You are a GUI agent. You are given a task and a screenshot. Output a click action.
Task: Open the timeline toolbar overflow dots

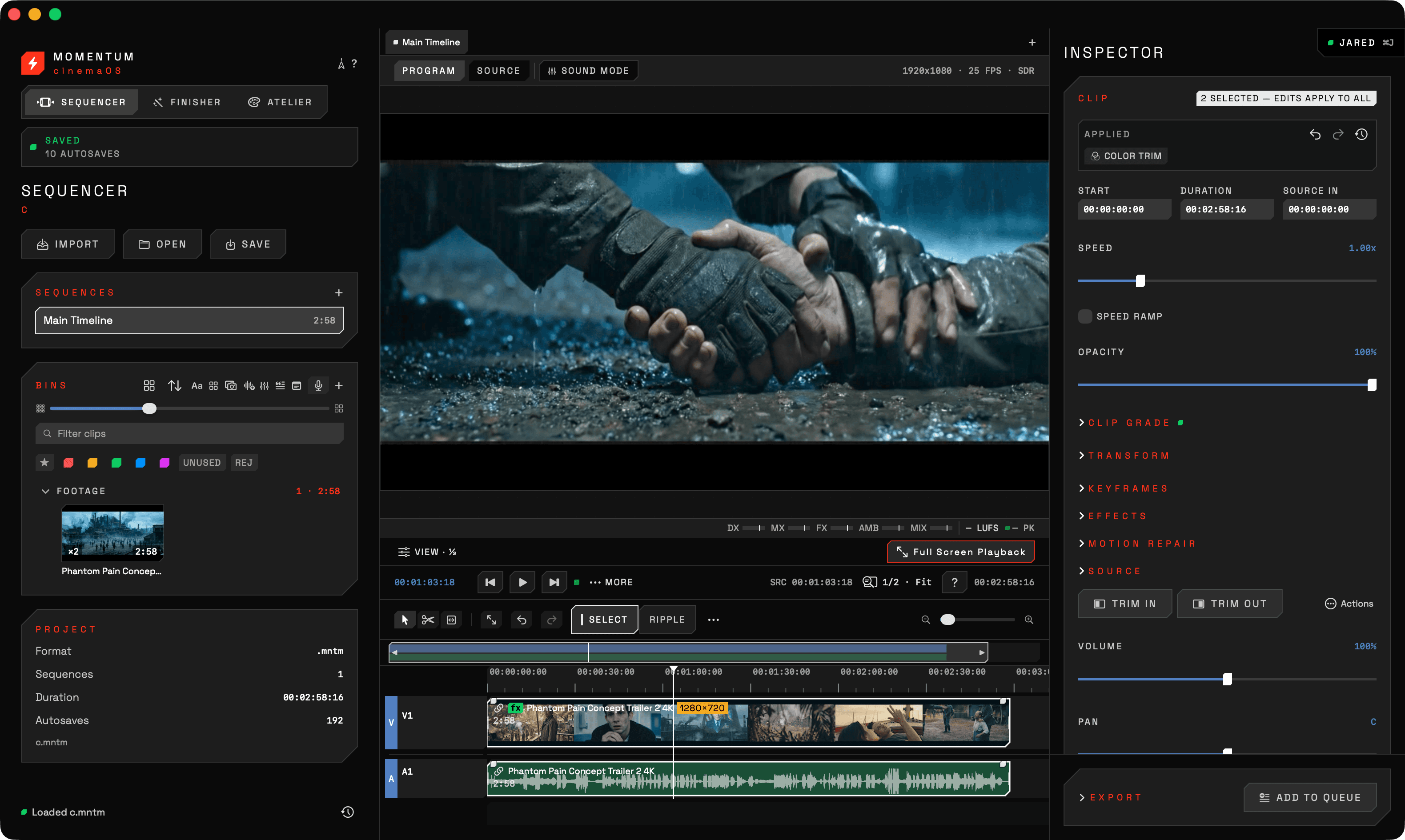click(713, 620)
